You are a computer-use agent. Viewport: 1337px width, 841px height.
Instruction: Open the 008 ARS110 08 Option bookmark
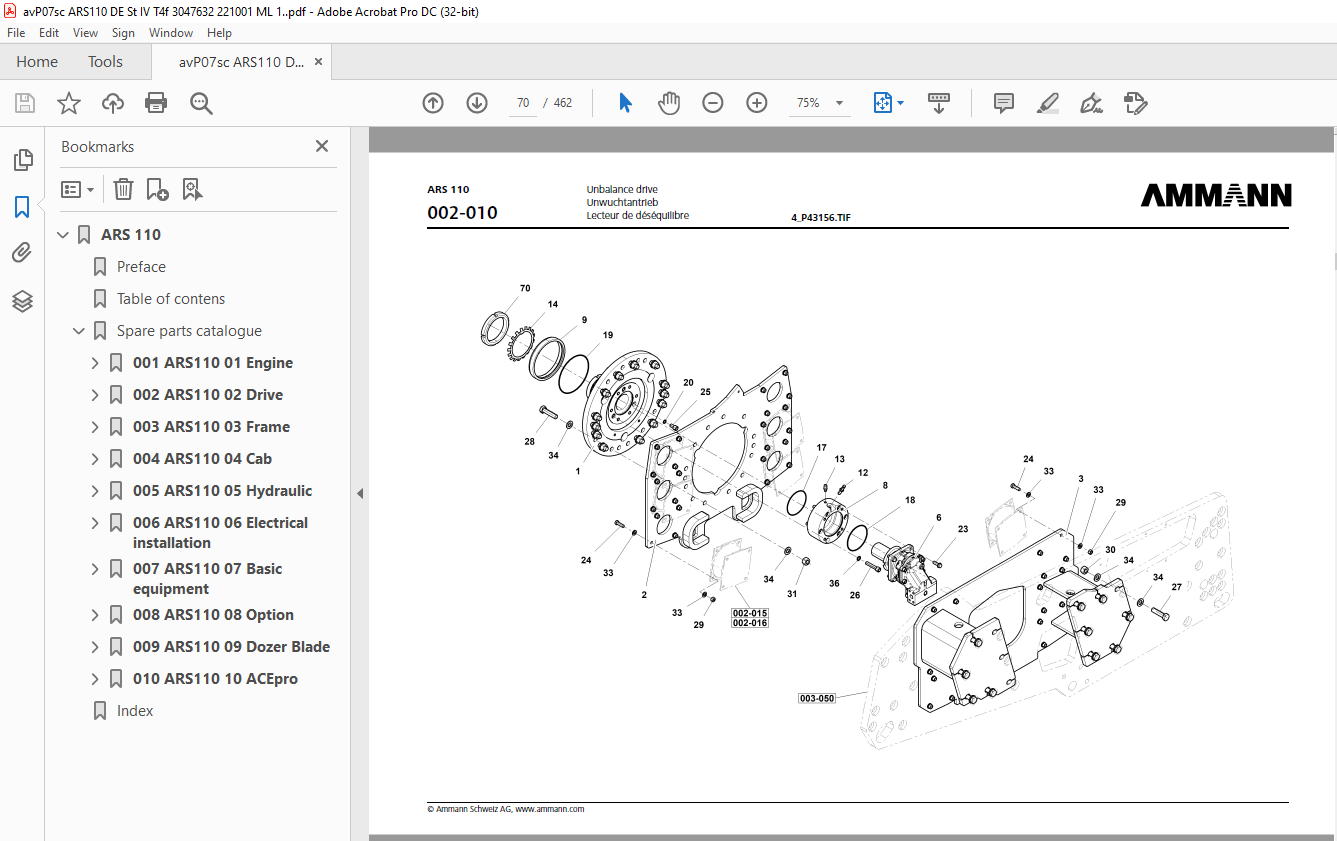[x=213, y=615]
